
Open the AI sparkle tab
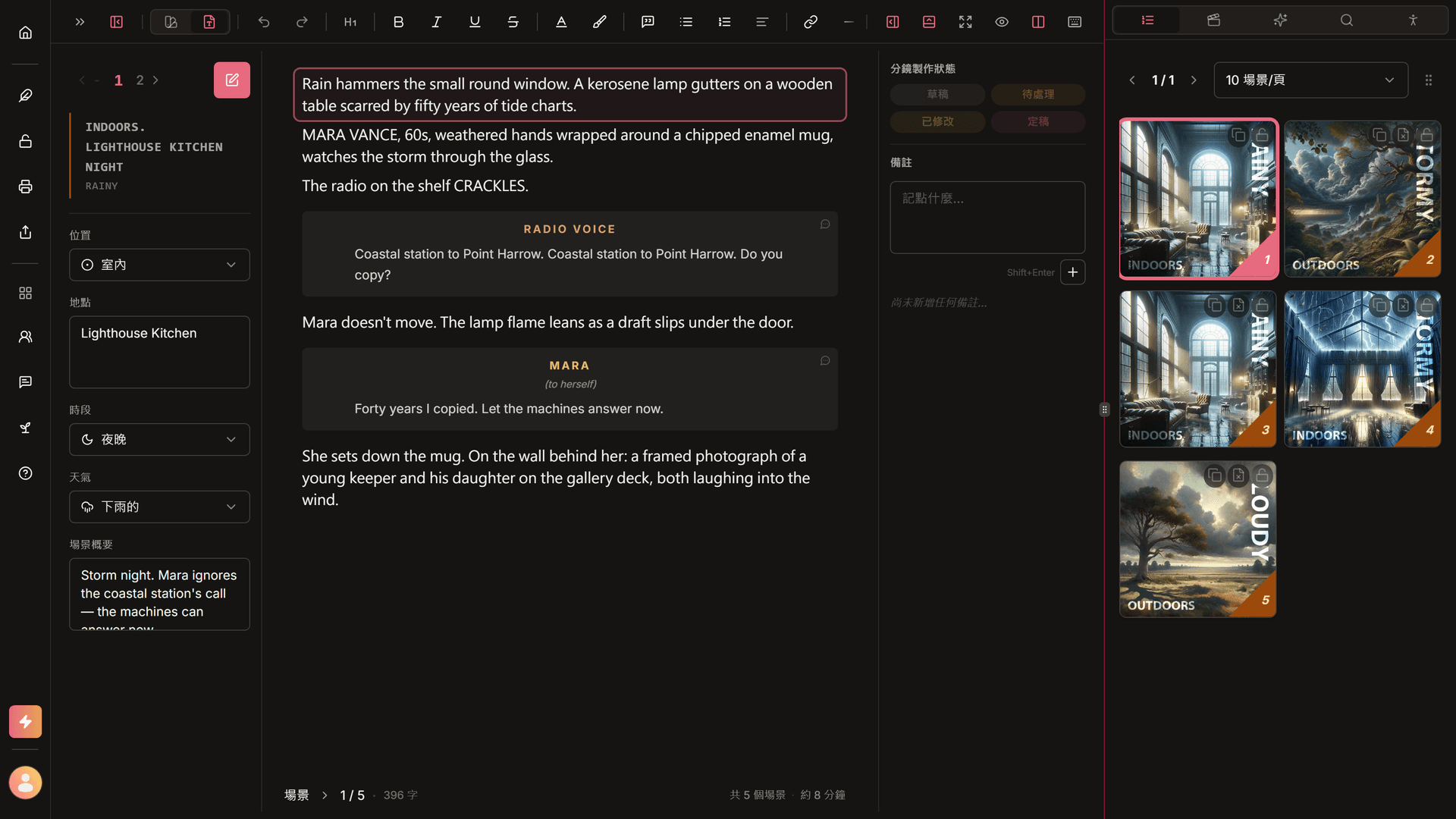coord(1280,20)
